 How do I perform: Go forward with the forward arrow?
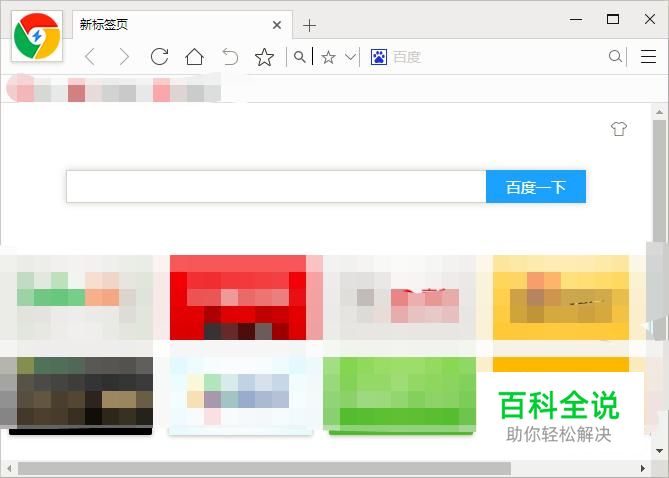pyautogui.click(x=124, y=57)
